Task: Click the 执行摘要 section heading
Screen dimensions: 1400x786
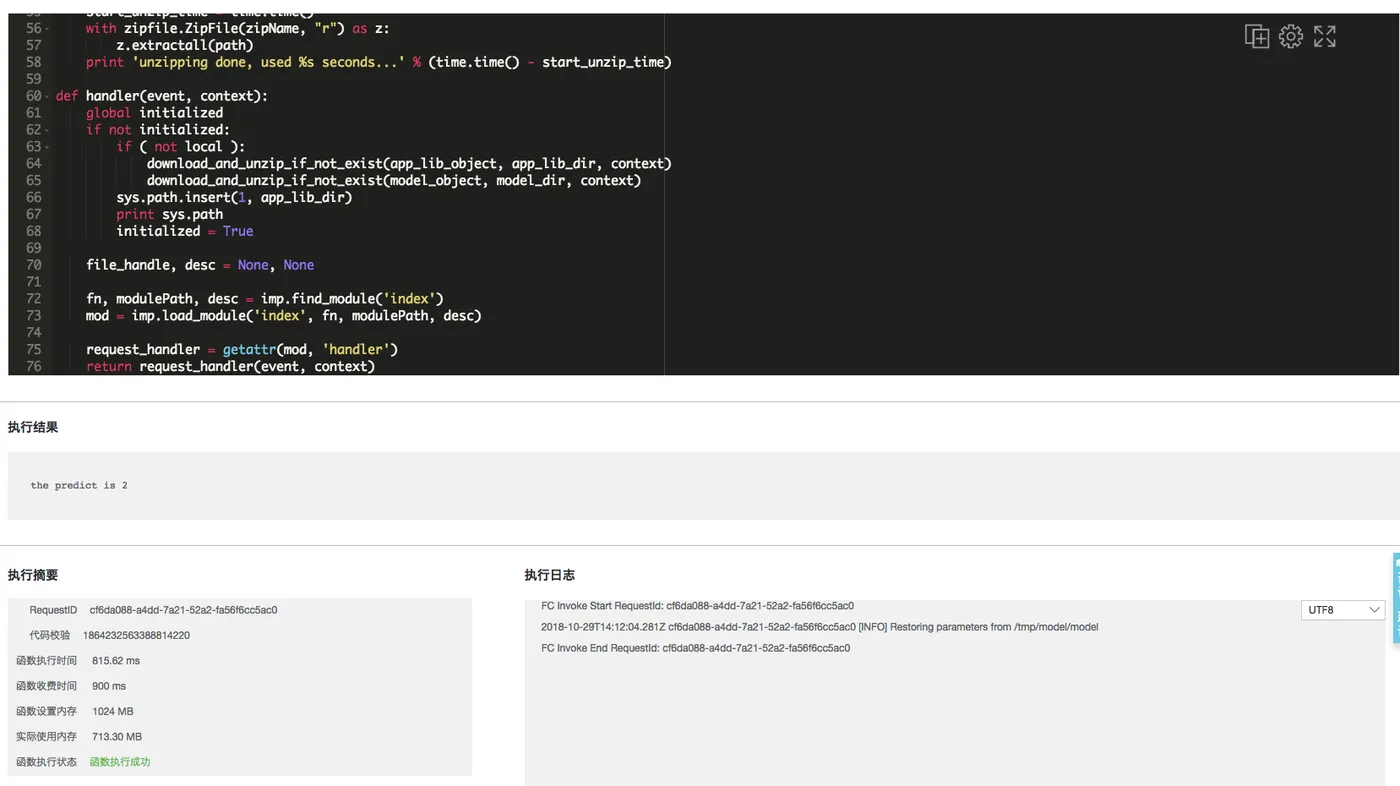Action: pyautogui.click(x=33, y=575)
